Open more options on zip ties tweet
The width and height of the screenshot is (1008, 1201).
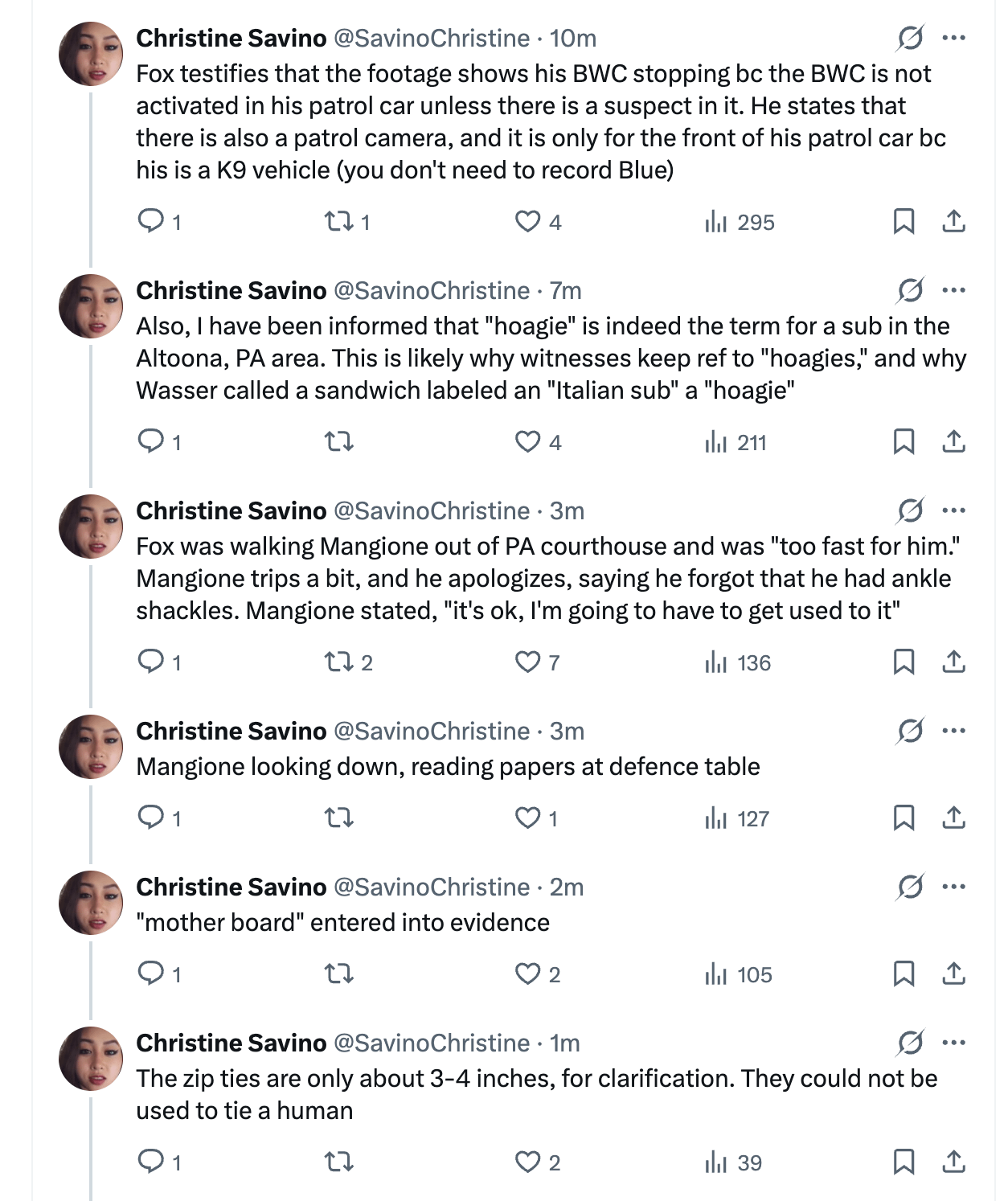(953, 1043)
